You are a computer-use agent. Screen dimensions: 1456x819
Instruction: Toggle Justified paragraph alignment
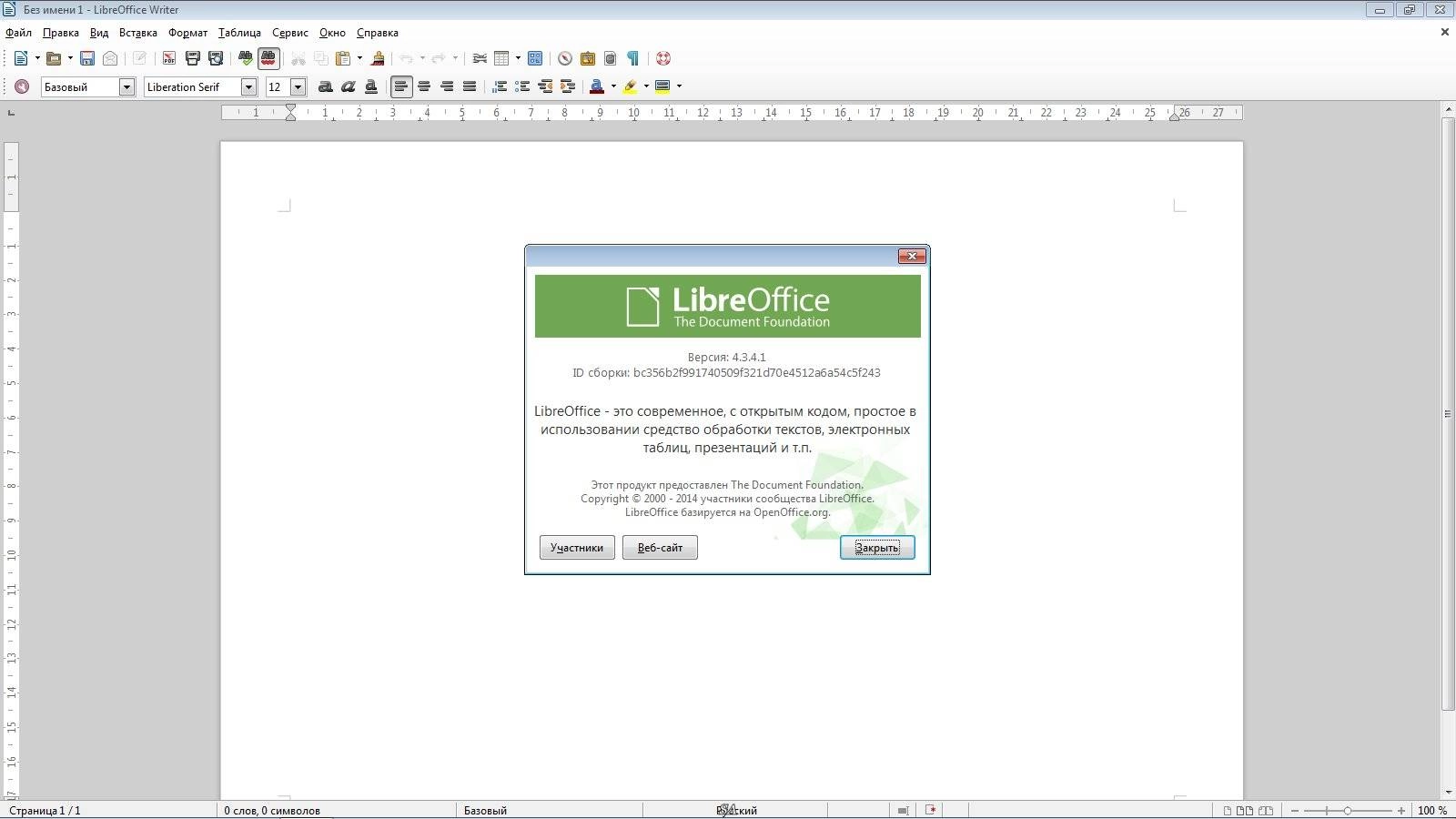pos(470,86)
